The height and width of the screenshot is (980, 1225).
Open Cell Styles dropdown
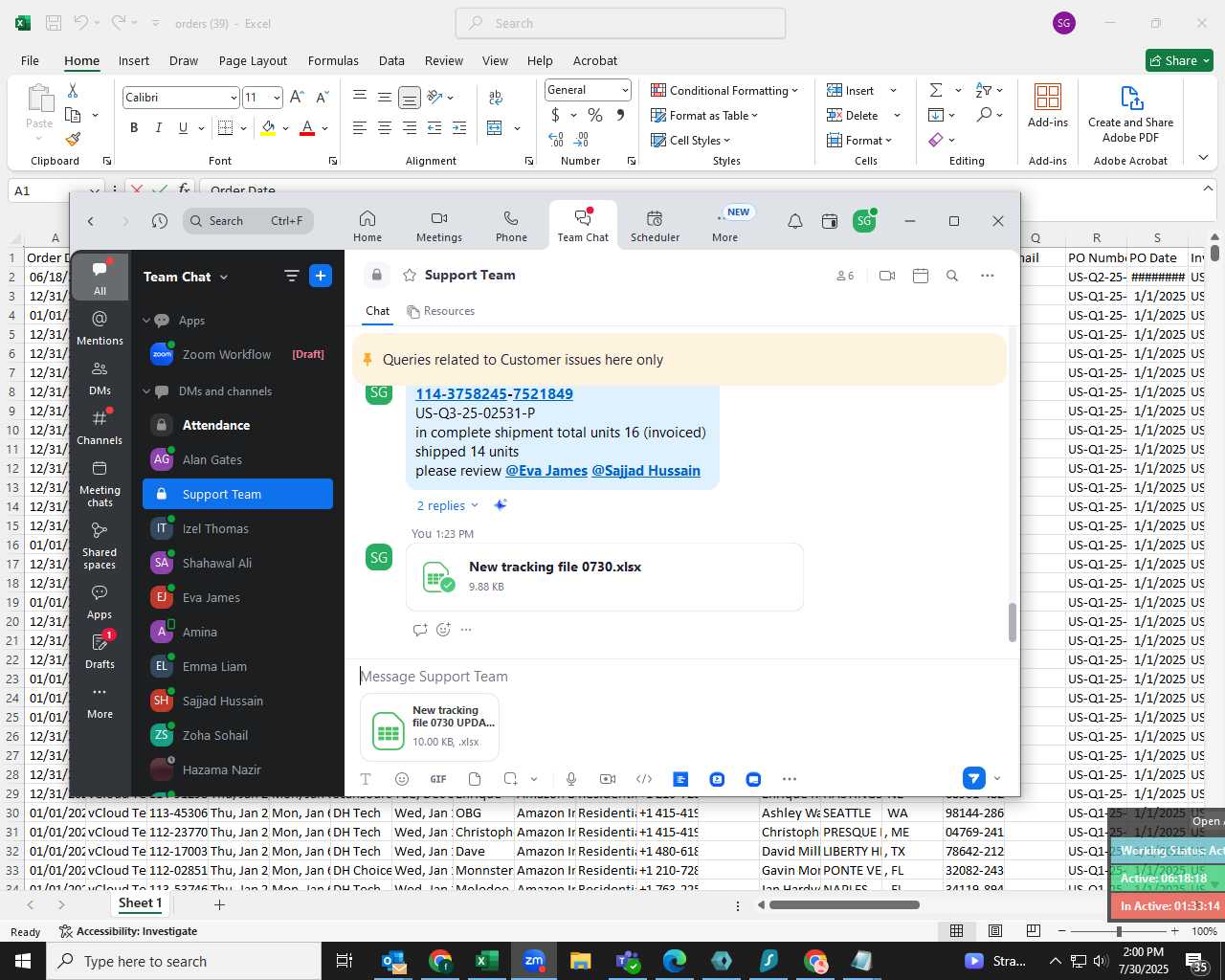690,140
